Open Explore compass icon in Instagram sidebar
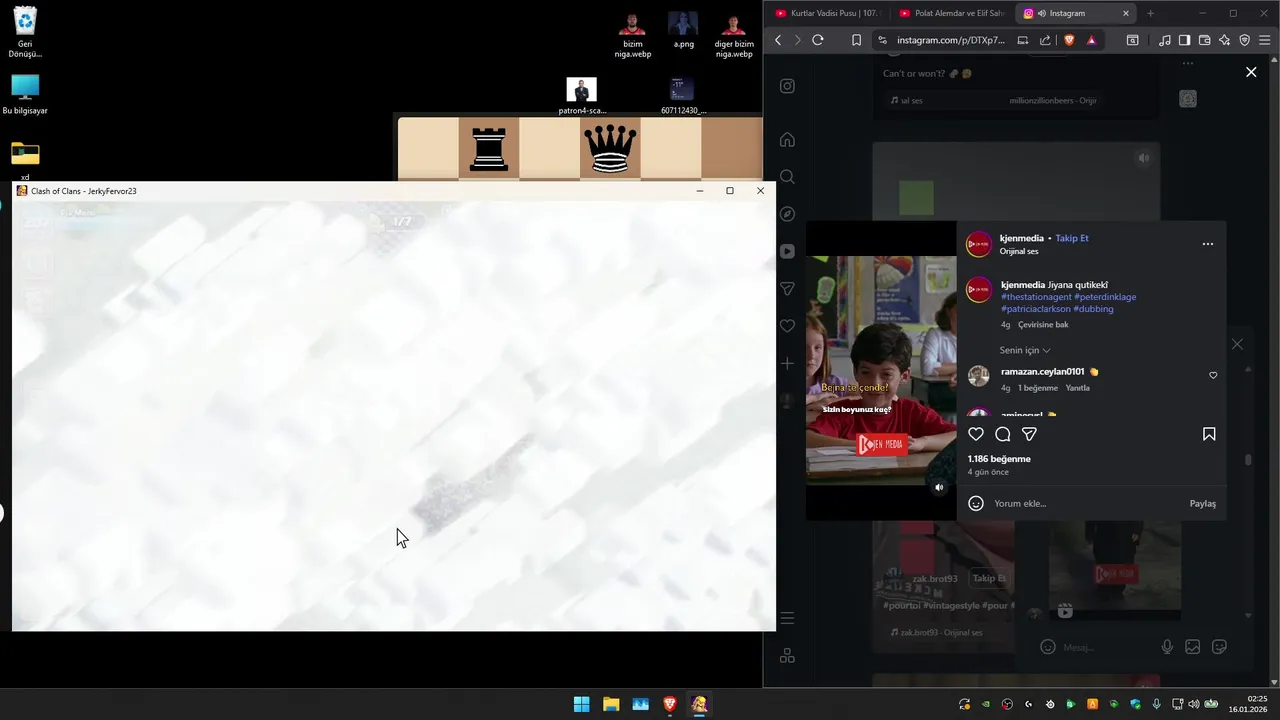Viewport: 1280px width, 720px height. [787, 214]
